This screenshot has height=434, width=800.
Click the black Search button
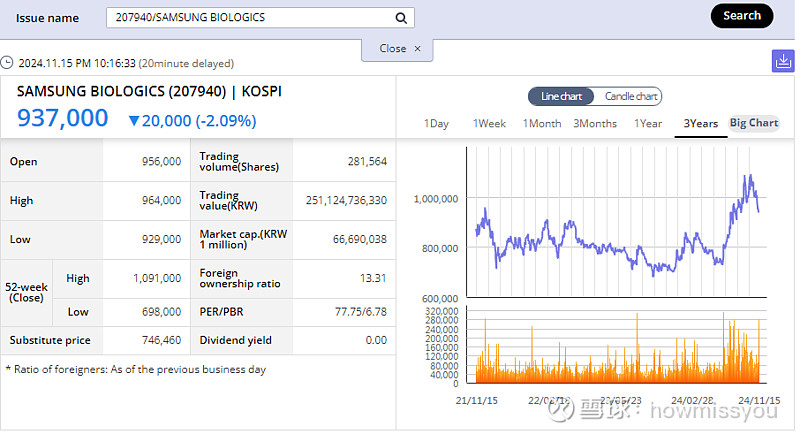pyautogui.click(x=742, y=16)
